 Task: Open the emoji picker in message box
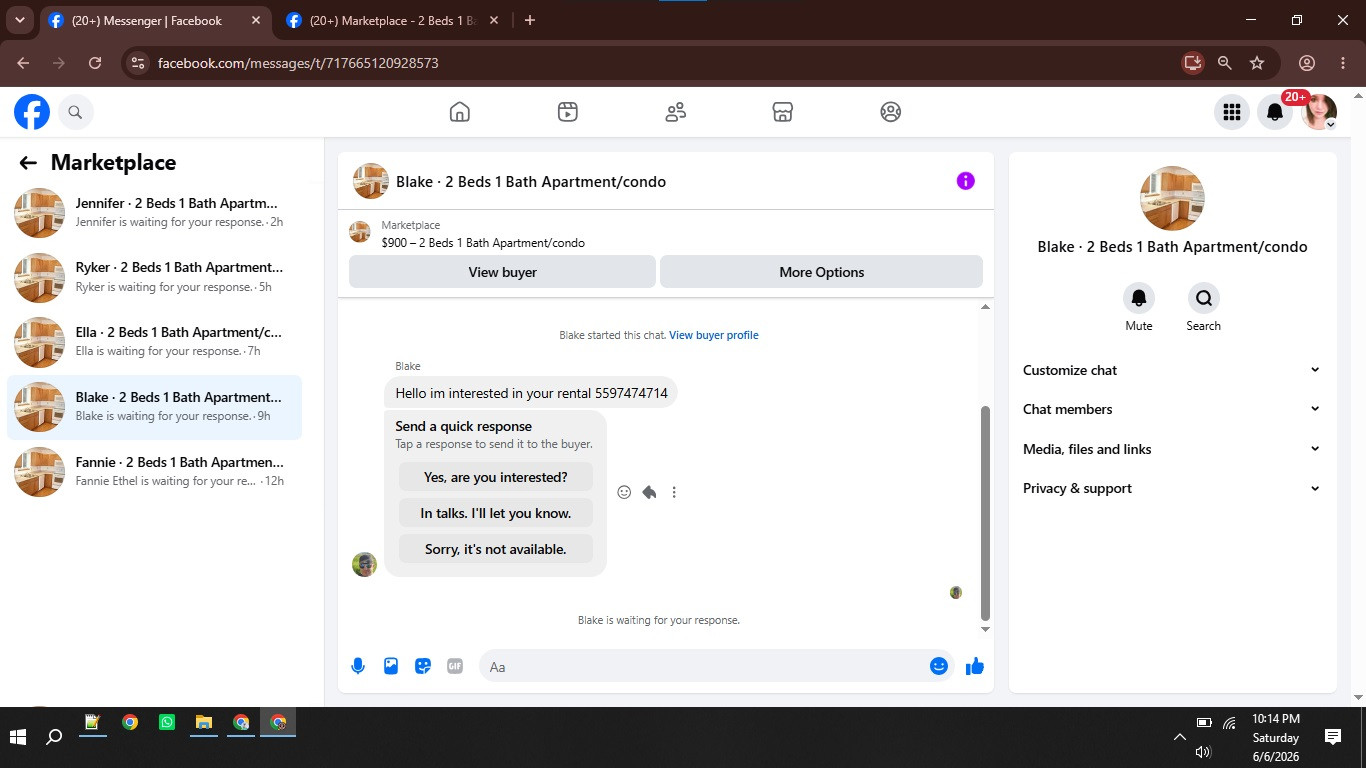click(x=938, y=666)
